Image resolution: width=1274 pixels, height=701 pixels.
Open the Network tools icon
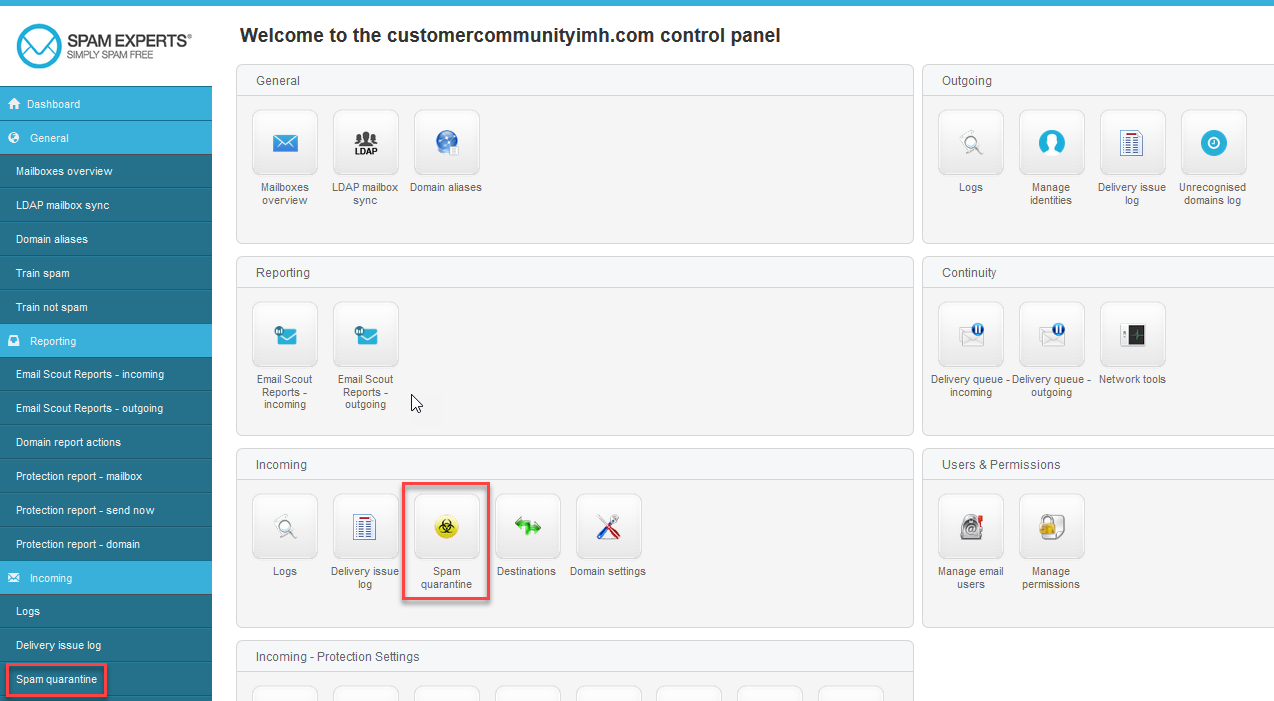[1133, 335]
